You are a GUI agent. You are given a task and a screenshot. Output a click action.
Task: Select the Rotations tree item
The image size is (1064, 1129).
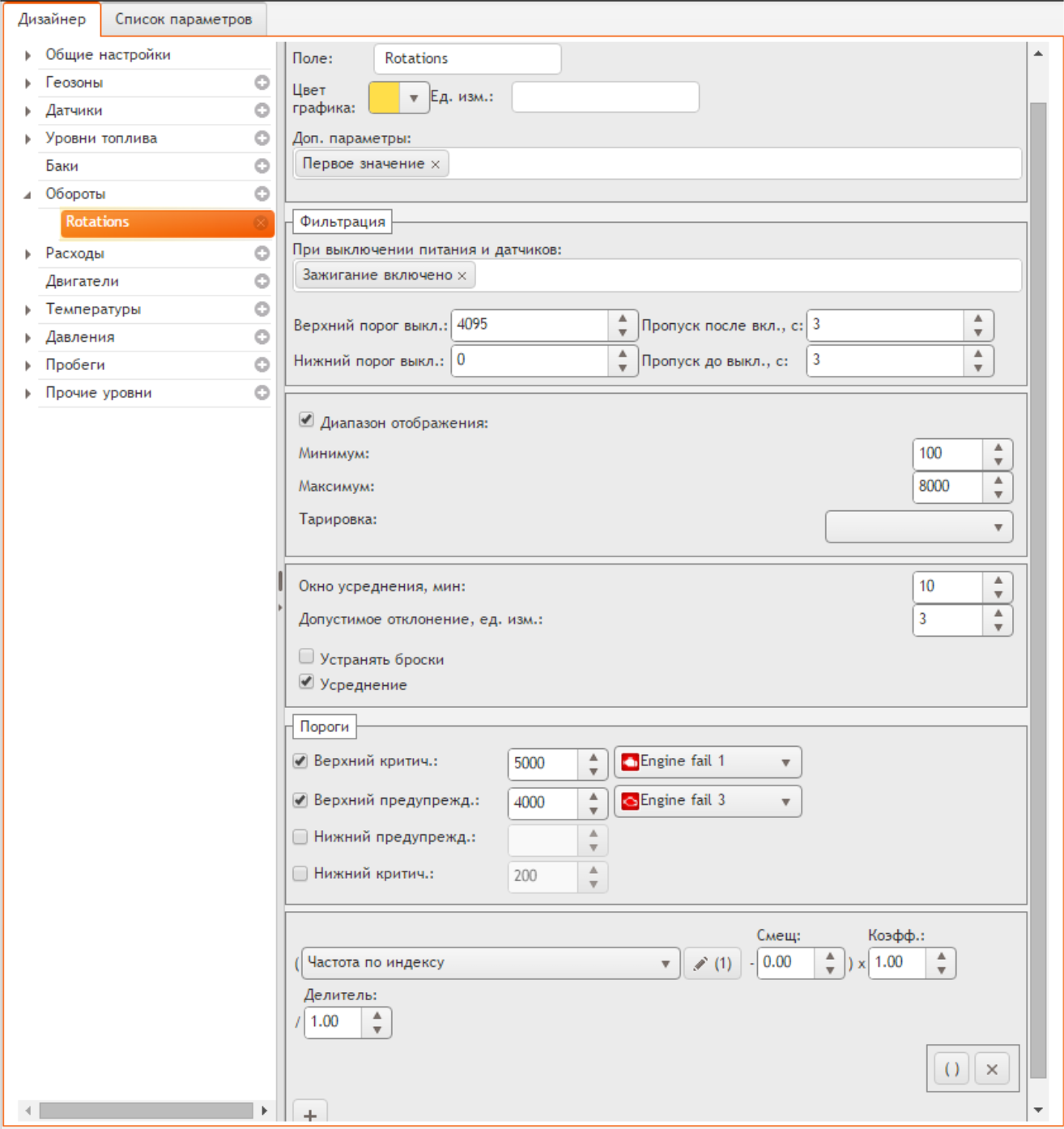point(167,222)
